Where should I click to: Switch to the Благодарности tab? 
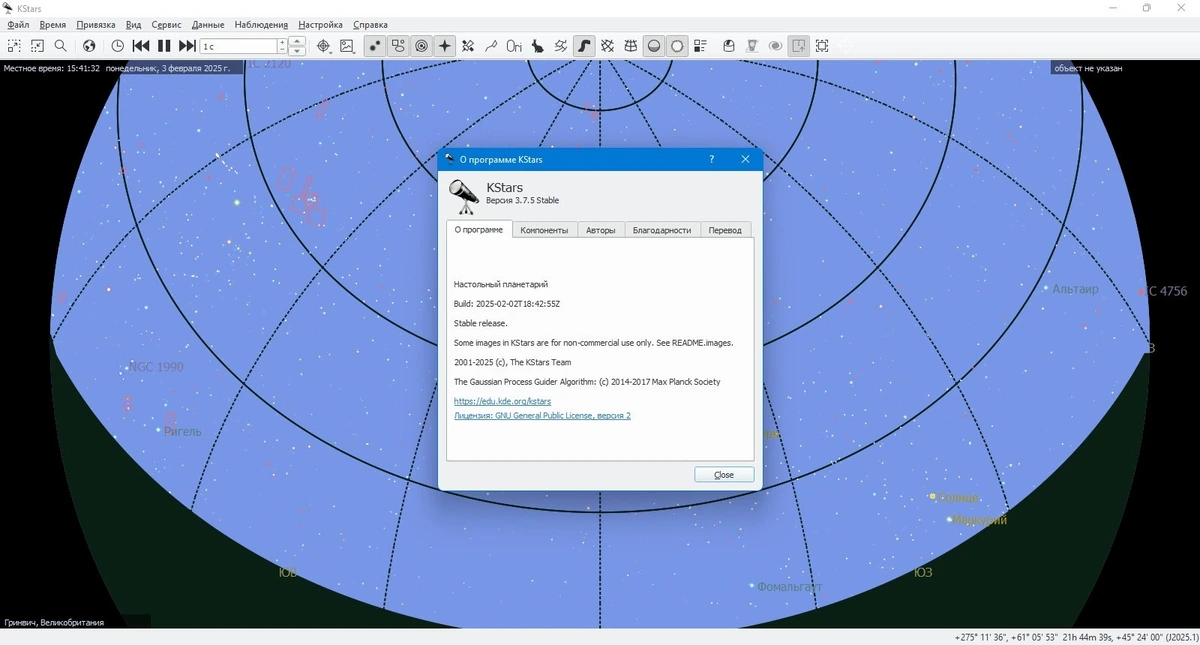662,230
